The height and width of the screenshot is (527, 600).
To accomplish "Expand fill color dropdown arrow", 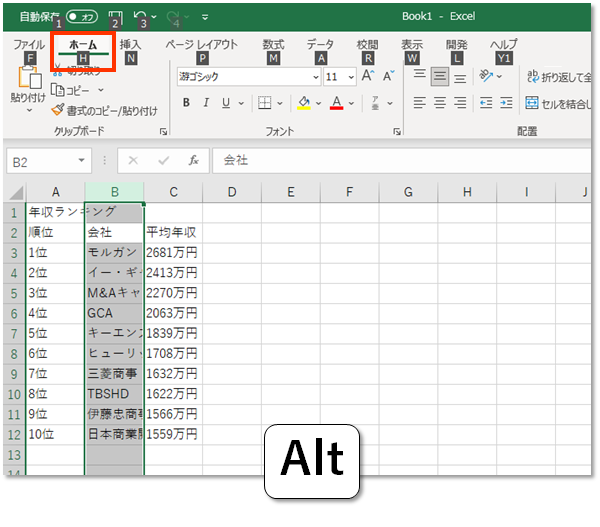I will tap(318, 103).
